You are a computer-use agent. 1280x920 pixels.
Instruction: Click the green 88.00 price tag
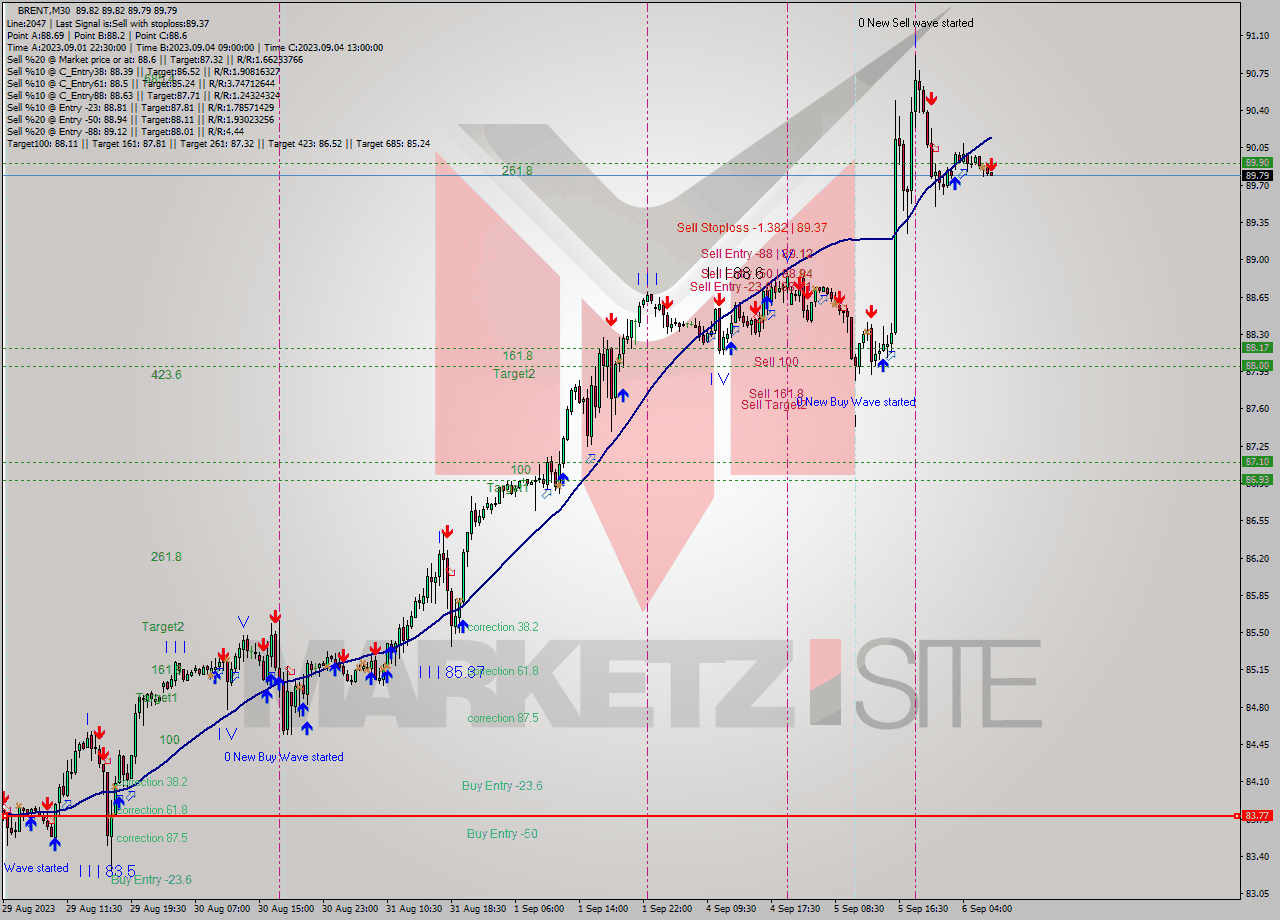[x=1257, y=366]
